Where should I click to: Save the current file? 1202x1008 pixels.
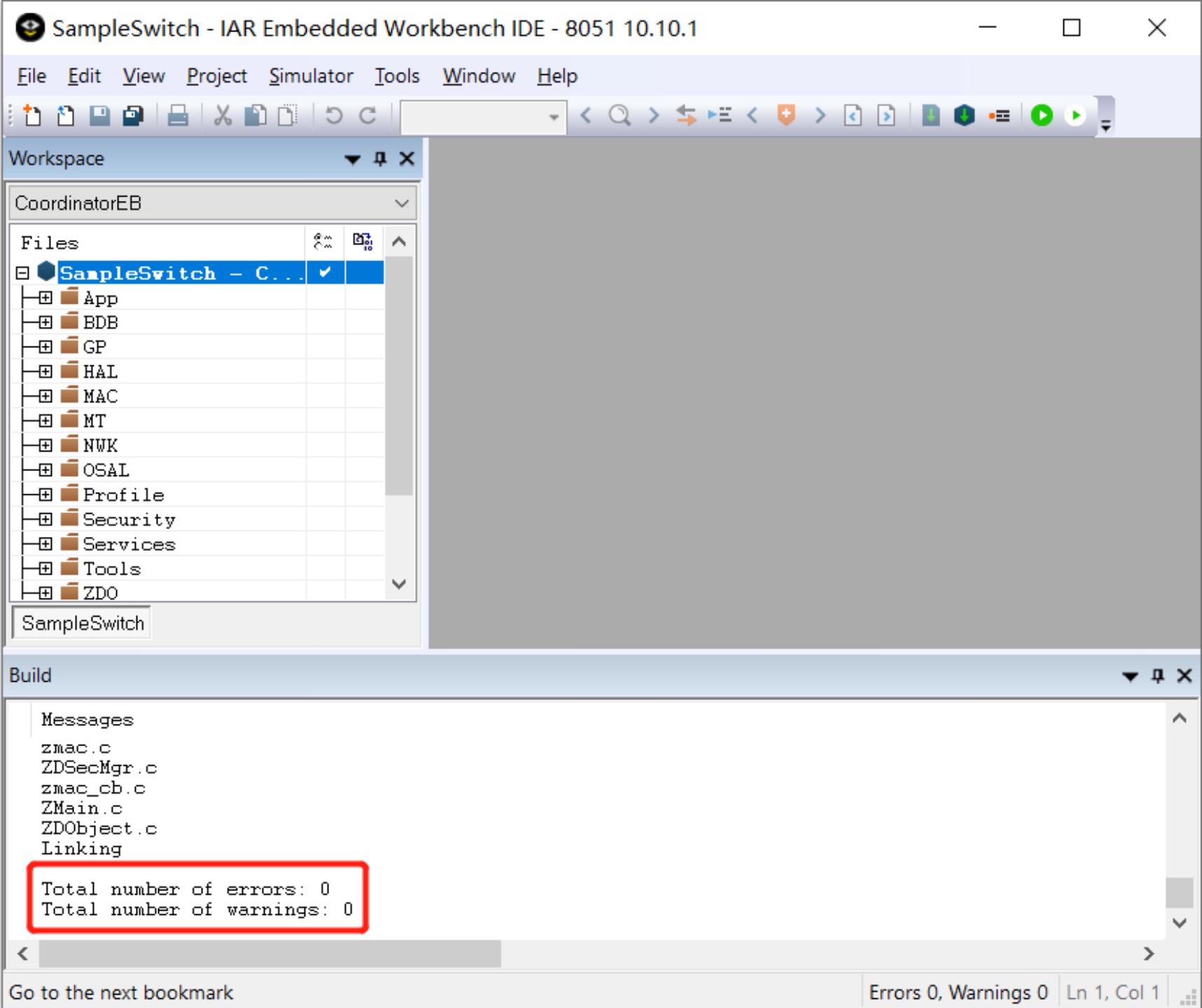point(99,115)
